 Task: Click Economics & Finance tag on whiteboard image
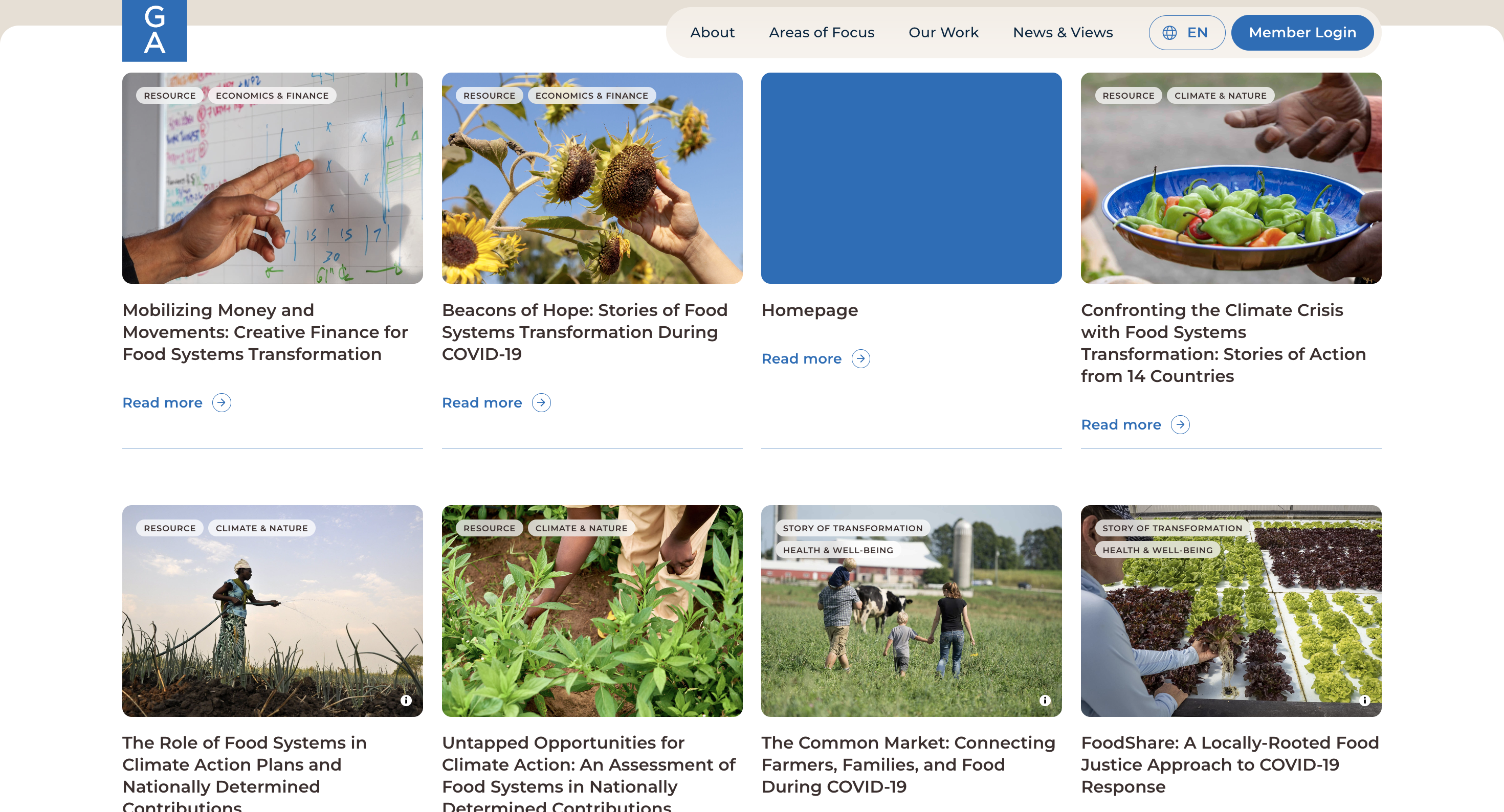(x=272, y=96)
